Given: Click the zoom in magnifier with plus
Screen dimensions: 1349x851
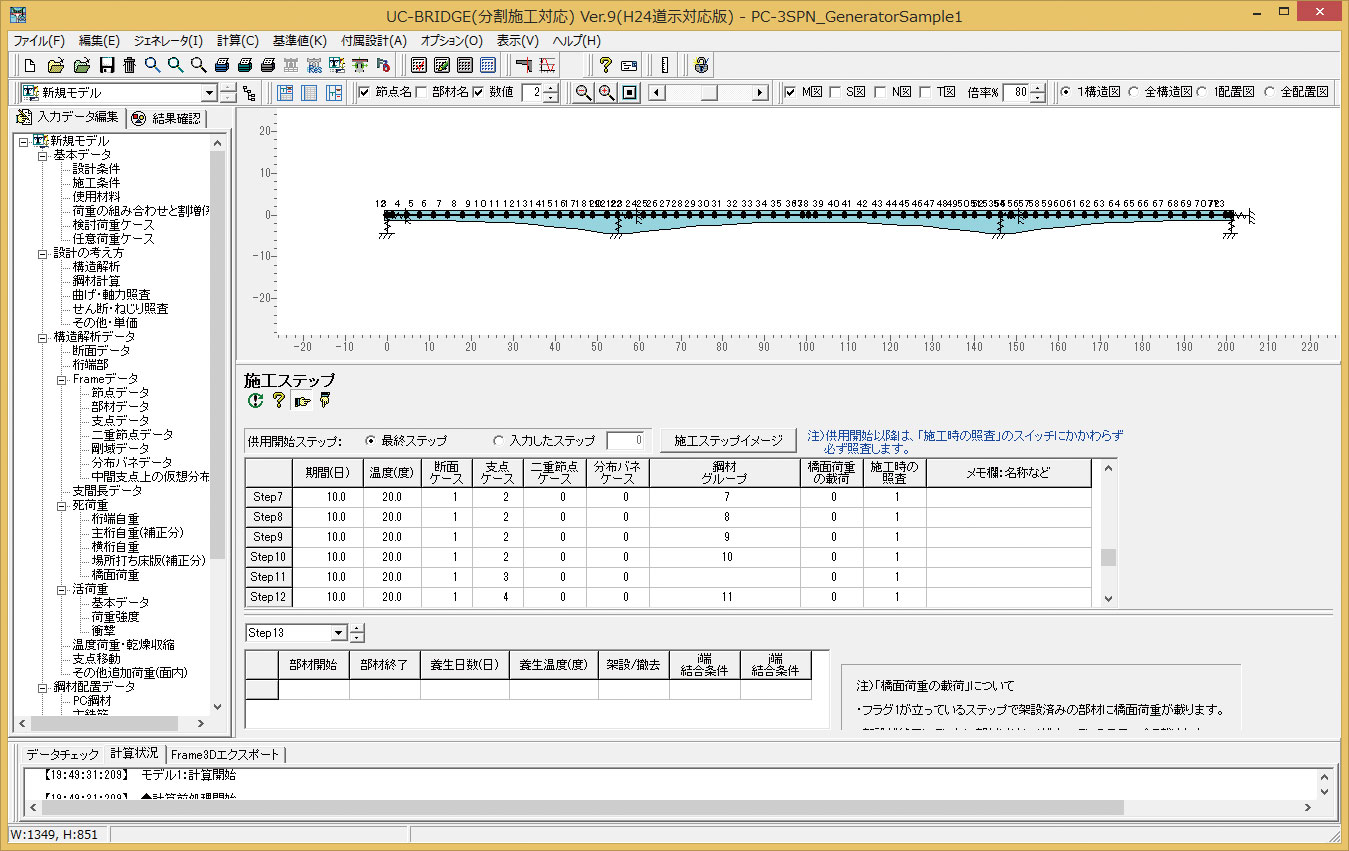Looking at the screenshot, I should pos(606,93).
